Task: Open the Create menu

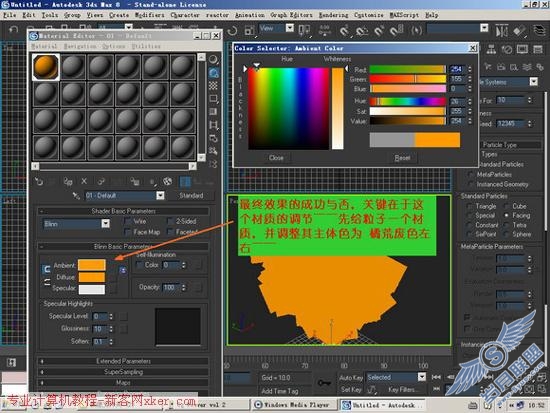Action: (x=119, y=15)
